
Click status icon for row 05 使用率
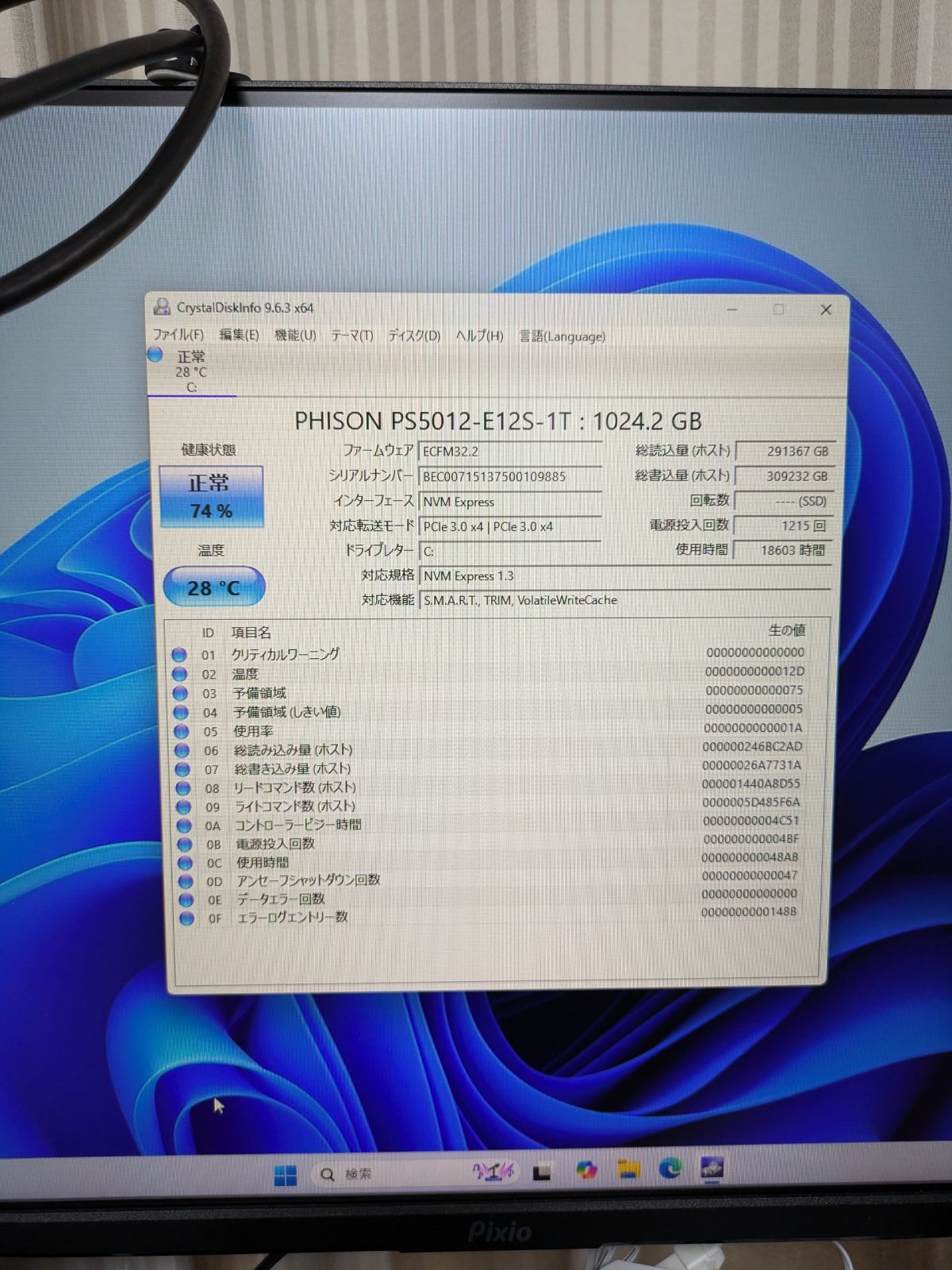coord(182,731)
